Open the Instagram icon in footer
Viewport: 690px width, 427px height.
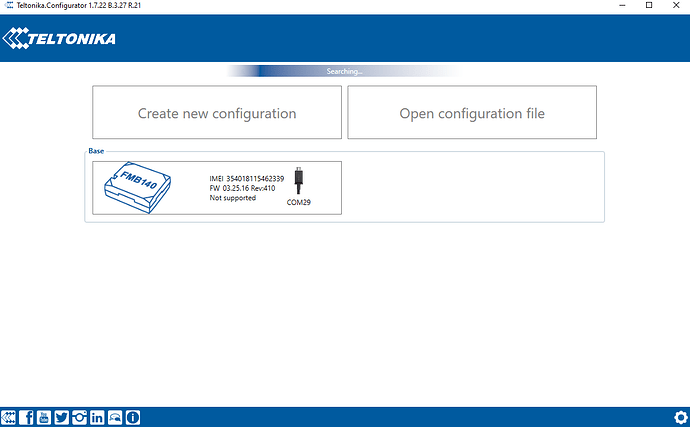click(80, 417)
